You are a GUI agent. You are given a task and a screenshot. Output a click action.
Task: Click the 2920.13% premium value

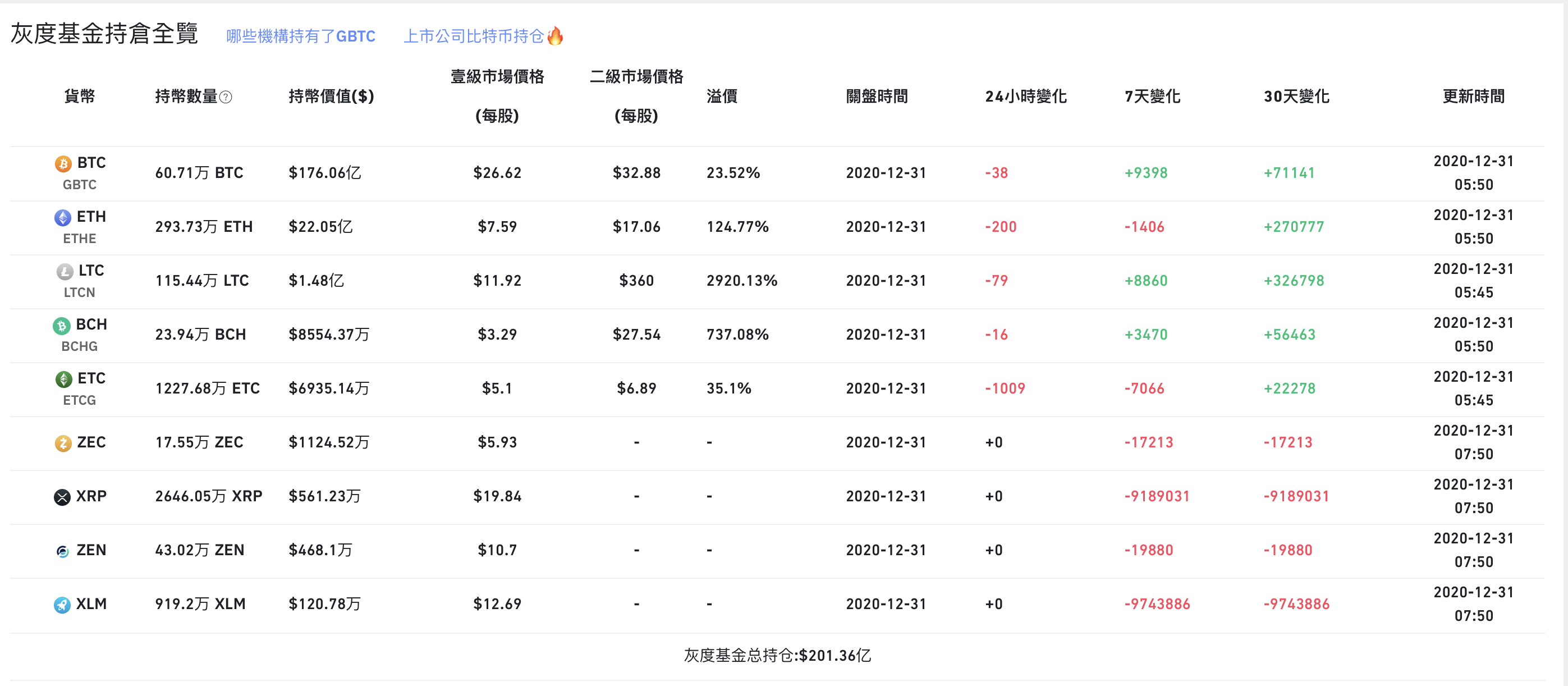click(742, 281)
